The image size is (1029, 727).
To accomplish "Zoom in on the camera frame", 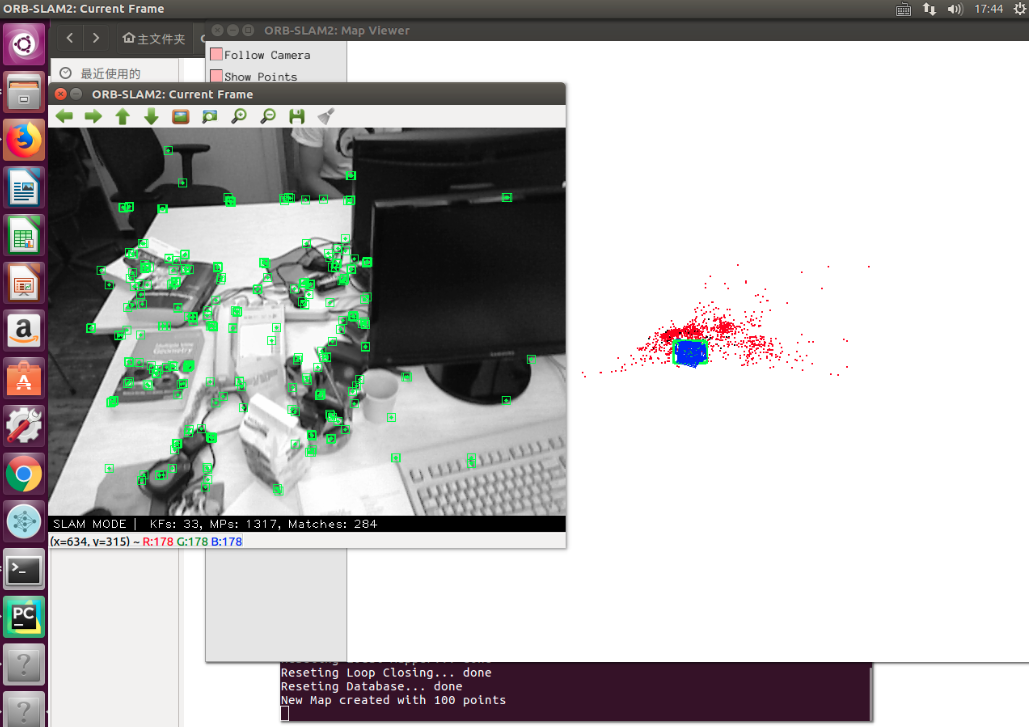I will (240, 116).
